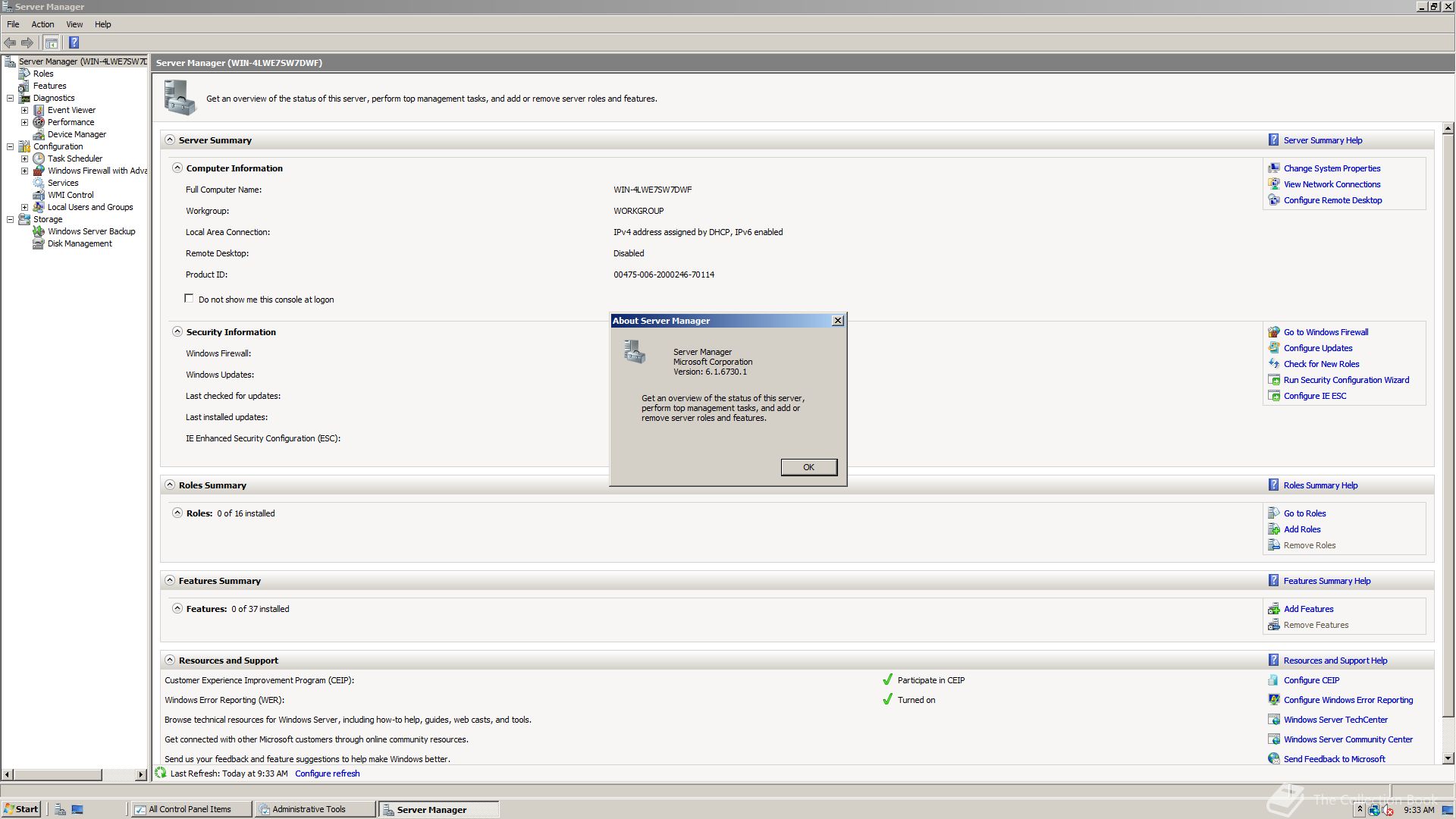Collapse the Computer Information section

(177, 168)
